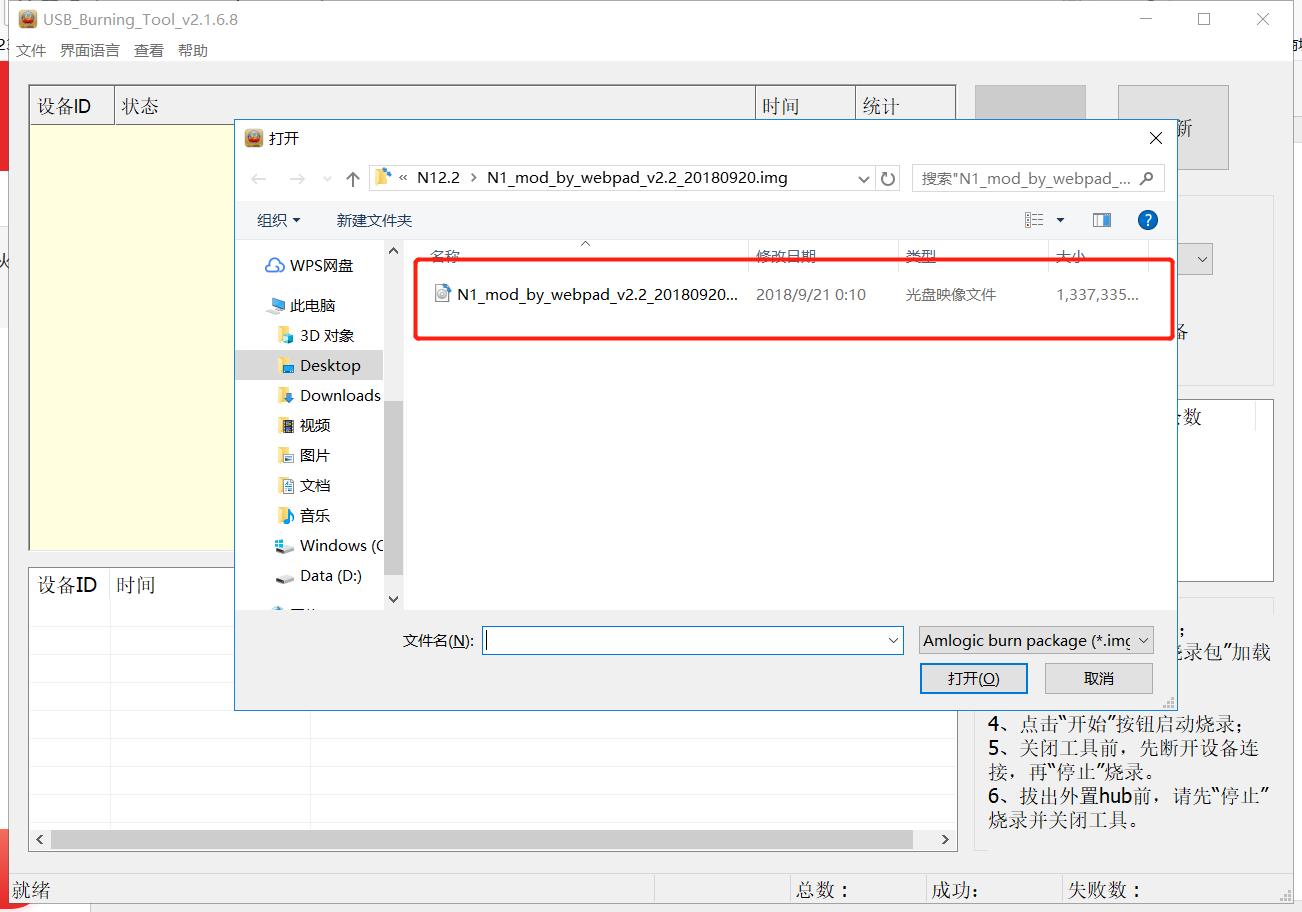Viewport: 1302px width, 912px height.
Task: Click the 图片 folder icon in the sidebar
Action: pyautogui.click(x=286, y=456)
